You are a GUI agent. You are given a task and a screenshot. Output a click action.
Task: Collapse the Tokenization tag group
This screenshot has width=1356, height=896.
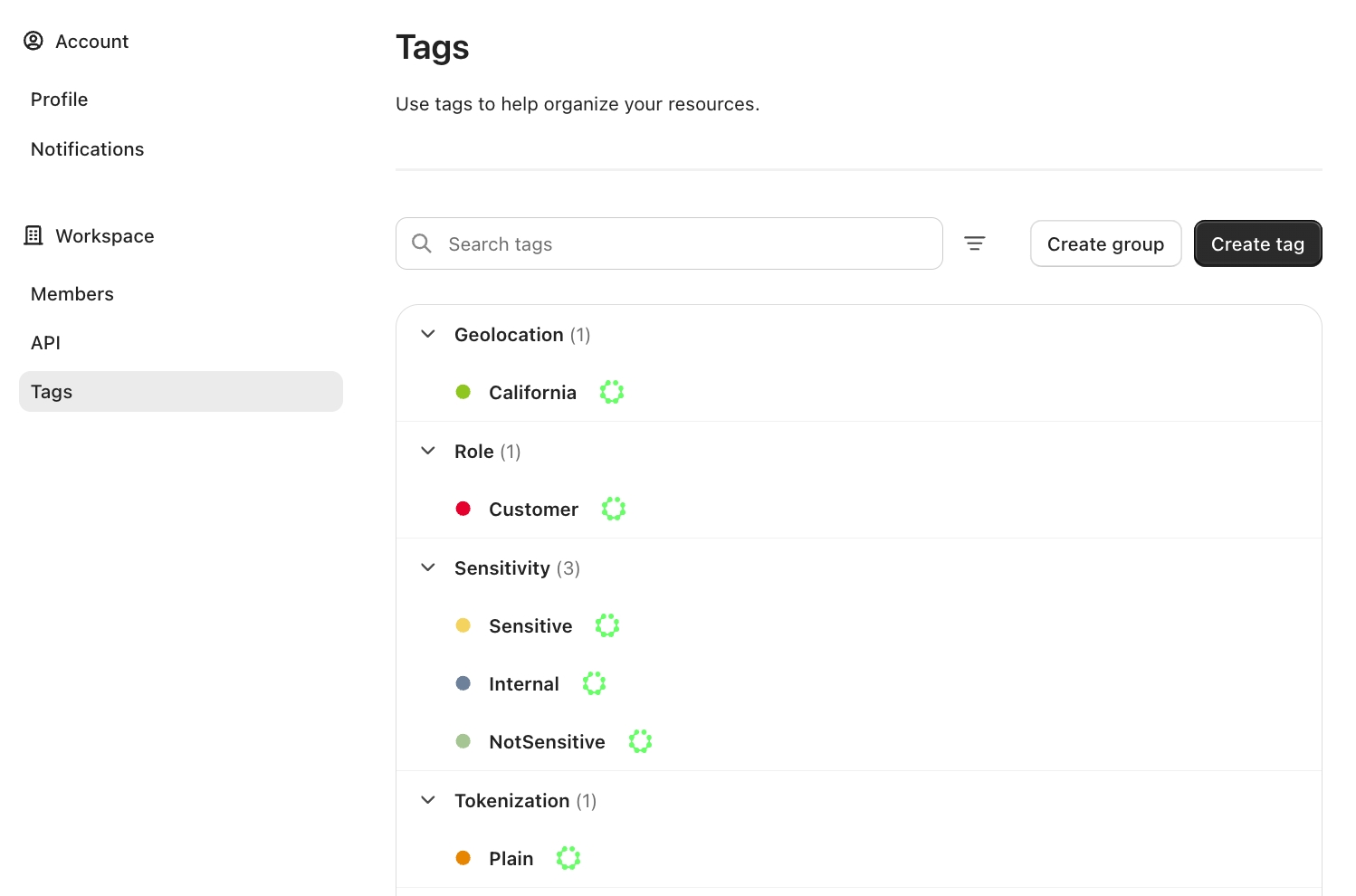pos(428,800)
